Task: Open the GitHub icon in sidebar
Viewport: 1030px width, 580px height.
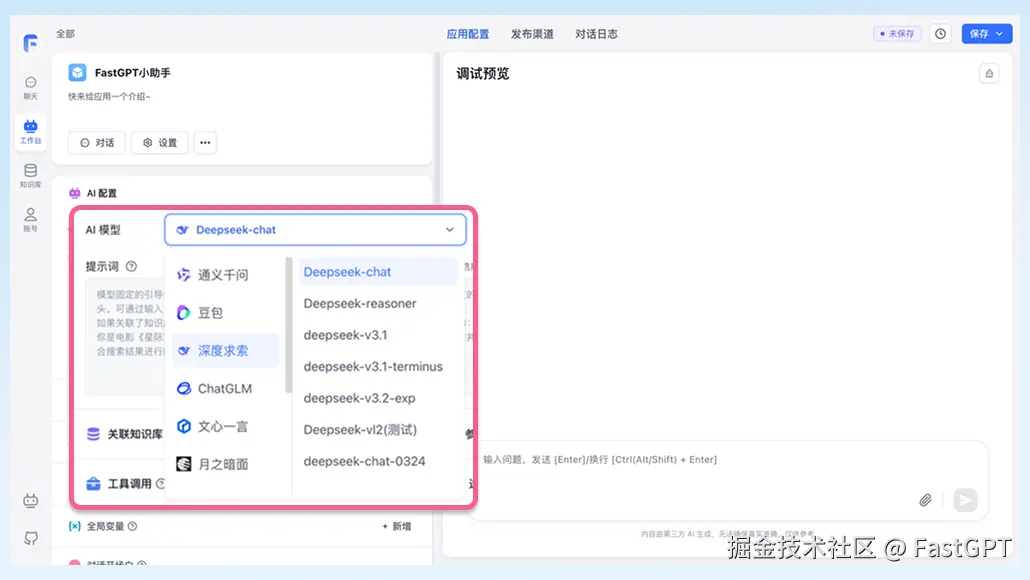Action: pyautogui.click(x=30, y=538)
